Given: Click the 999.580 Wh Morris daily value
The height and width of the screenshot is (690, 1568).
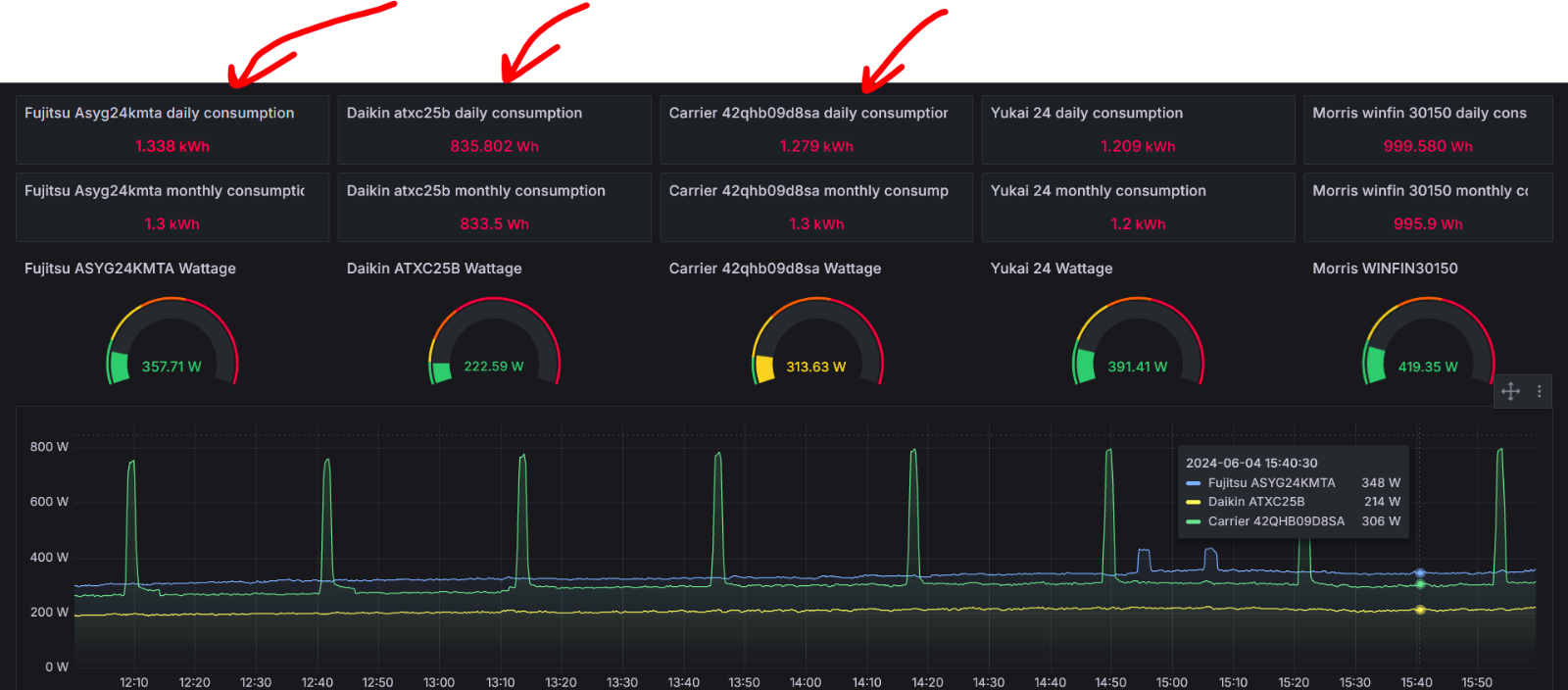Looking at the screenshot, I should point(1428,146).
